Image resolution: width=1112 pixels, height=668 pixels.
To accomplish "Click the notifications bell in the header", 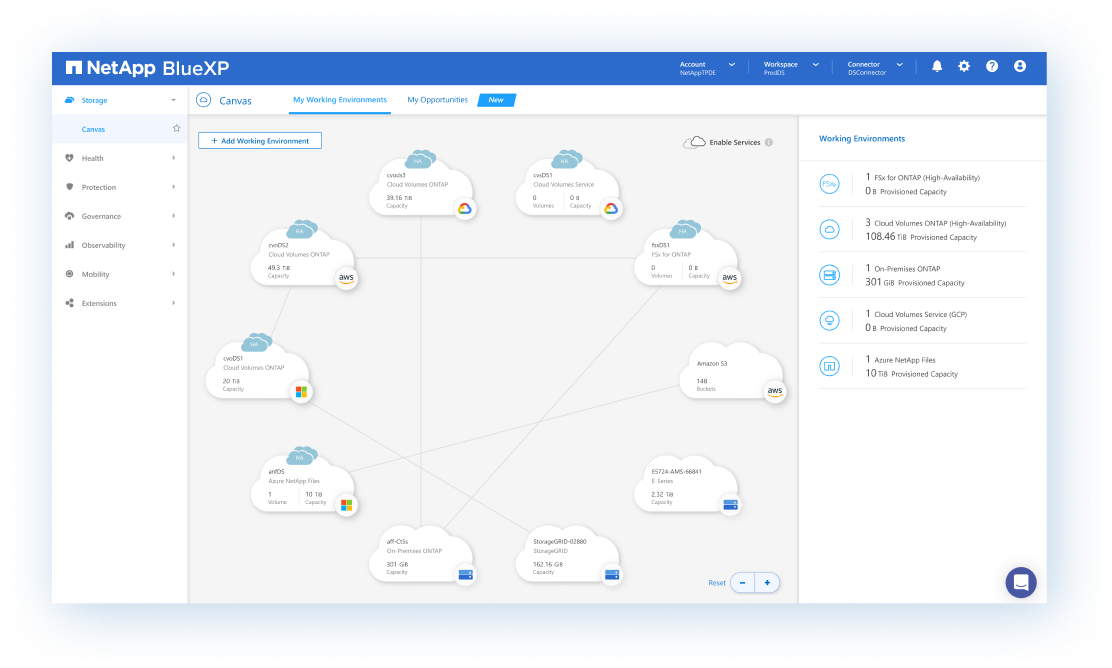I will [x=936, y=66].
